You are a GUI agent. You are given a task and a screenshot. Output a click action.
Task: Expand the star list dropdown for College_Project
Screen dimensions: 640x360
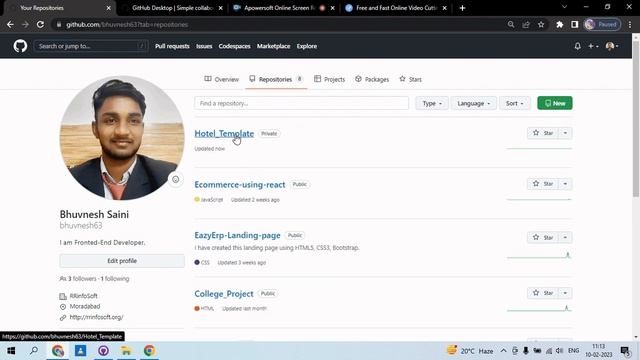pyautogui.click(x=565, y=293)
